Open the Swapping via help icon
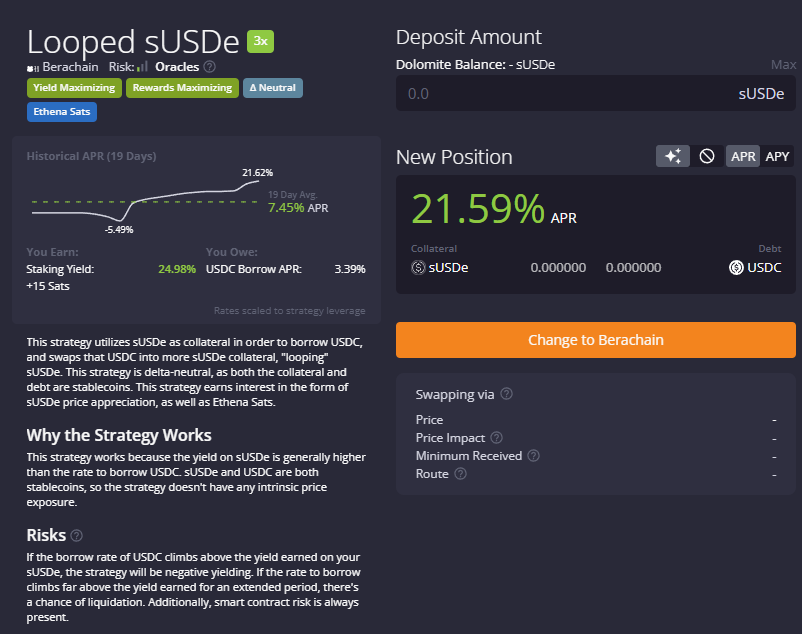 coord(506,394)
